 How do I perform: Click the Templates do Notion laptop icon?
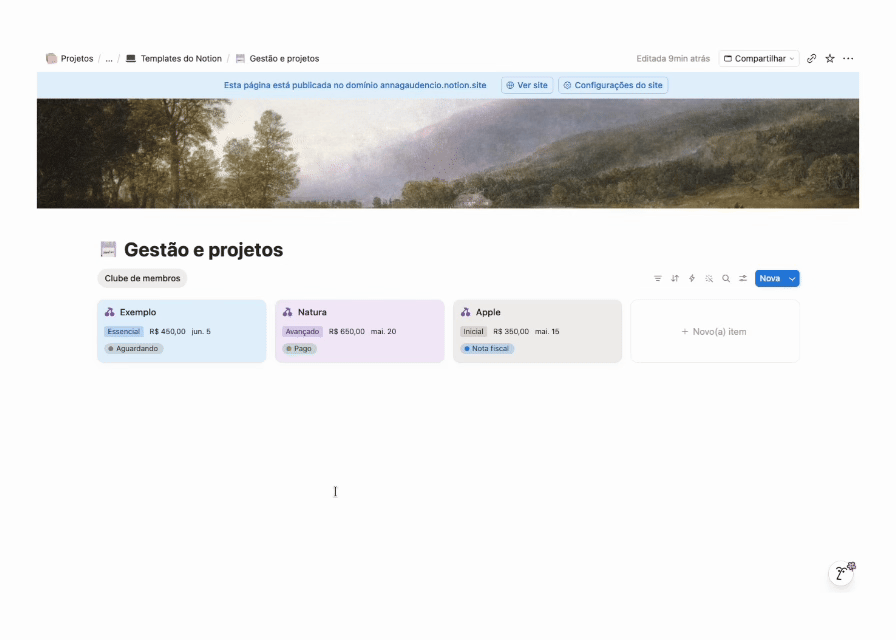131,58
